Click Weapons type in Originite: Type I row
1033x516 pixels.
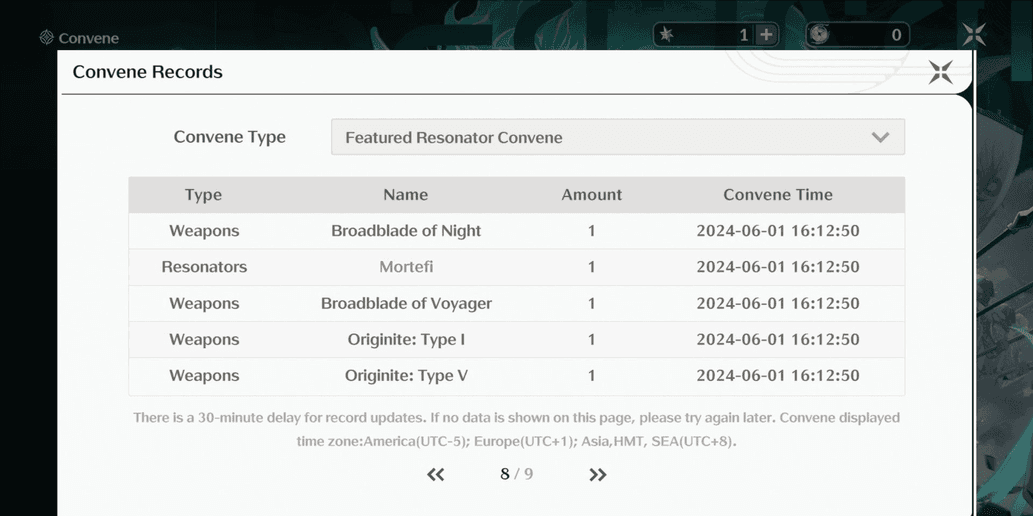[x=204, y=339]
